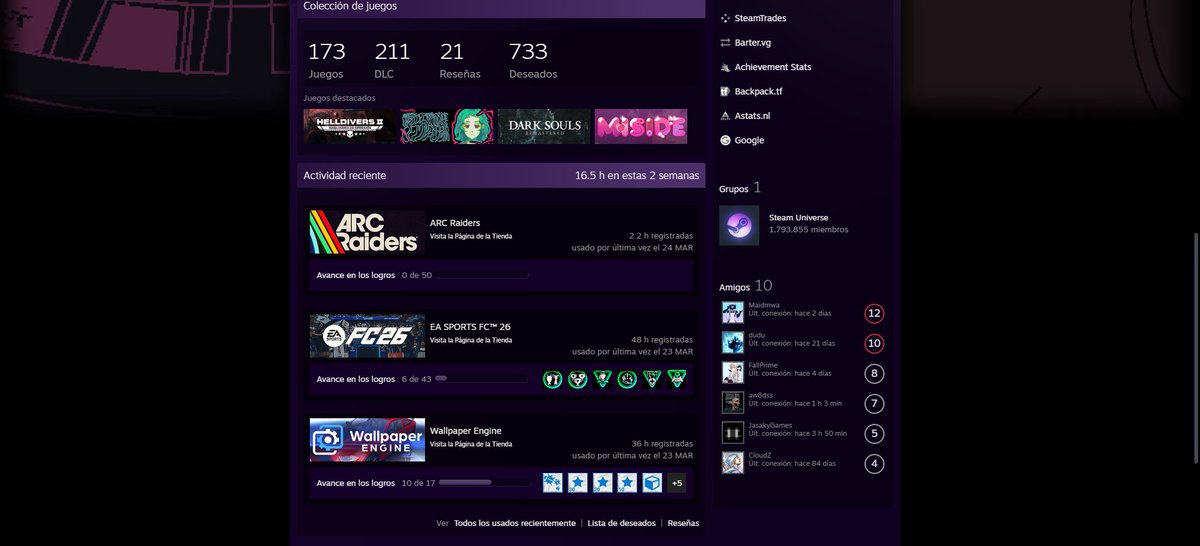This screenshot has height=546, width=1200.
Task: Click the FC 26 achievement progress bar
Action: 482,379
